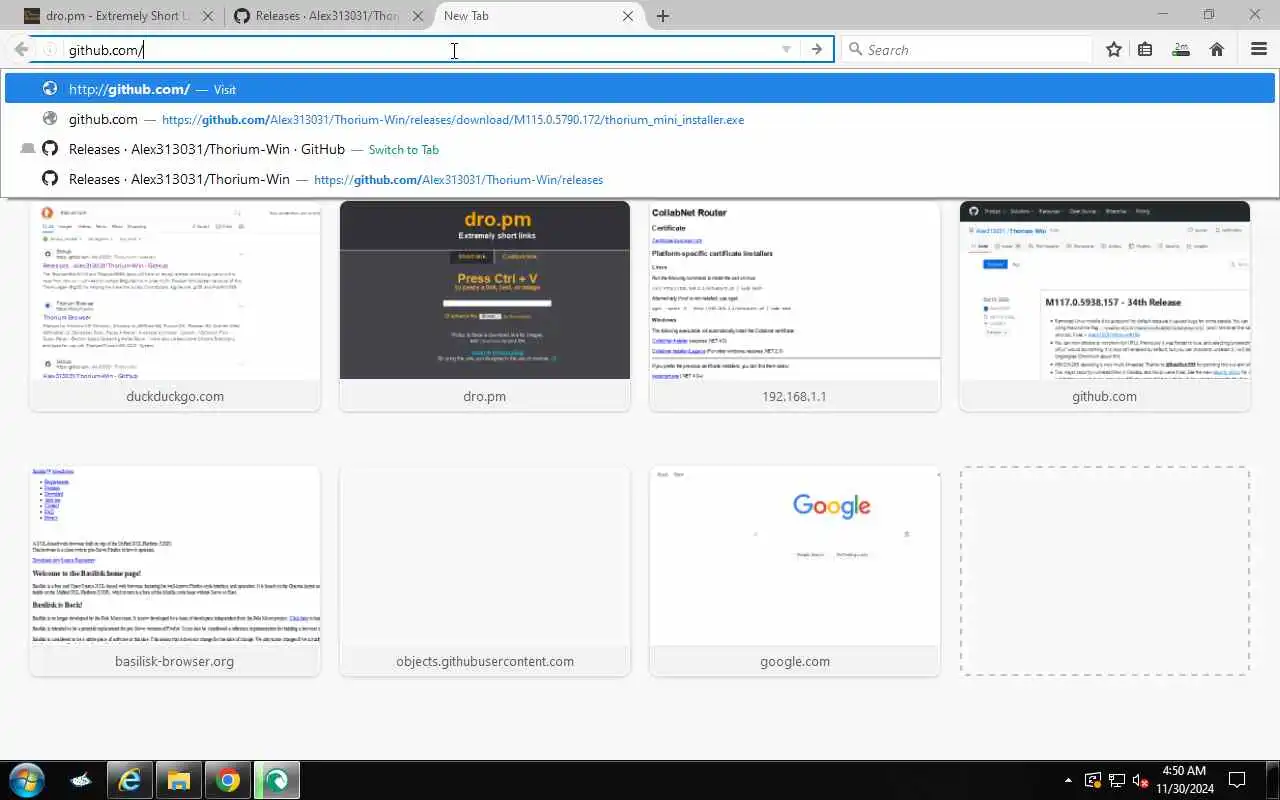Open downloads indicator showing 2m remaining

(x=1181, y=50)
